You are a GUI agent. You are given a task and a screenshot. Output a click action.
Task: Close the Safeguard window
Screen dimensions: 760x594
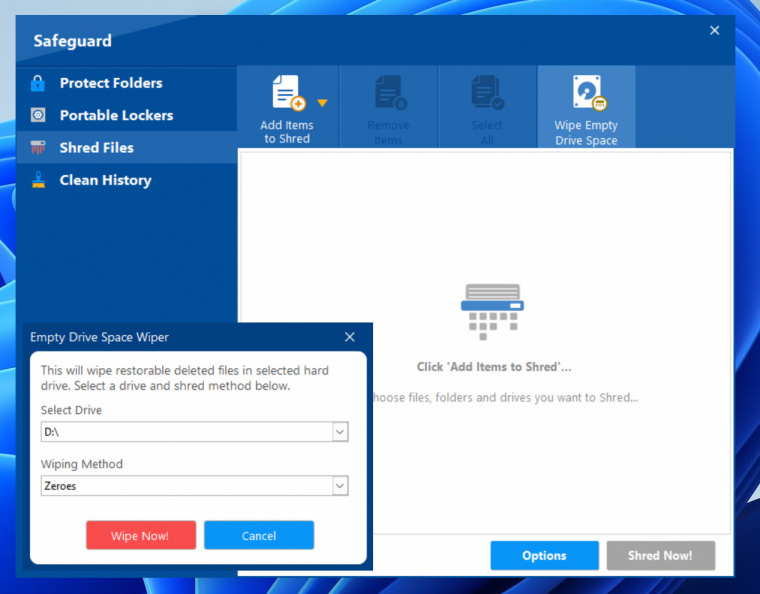tap(714, 31)
